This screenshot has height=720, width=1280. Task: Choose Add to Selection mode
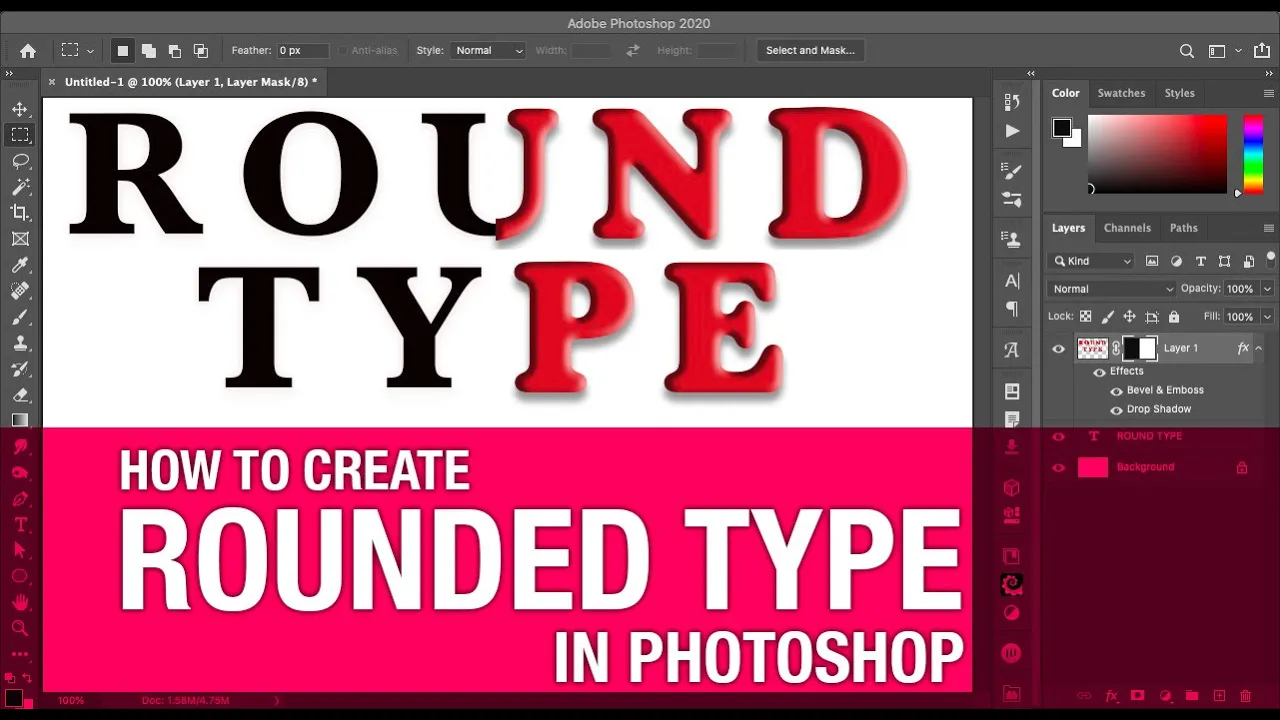(148, 51)
